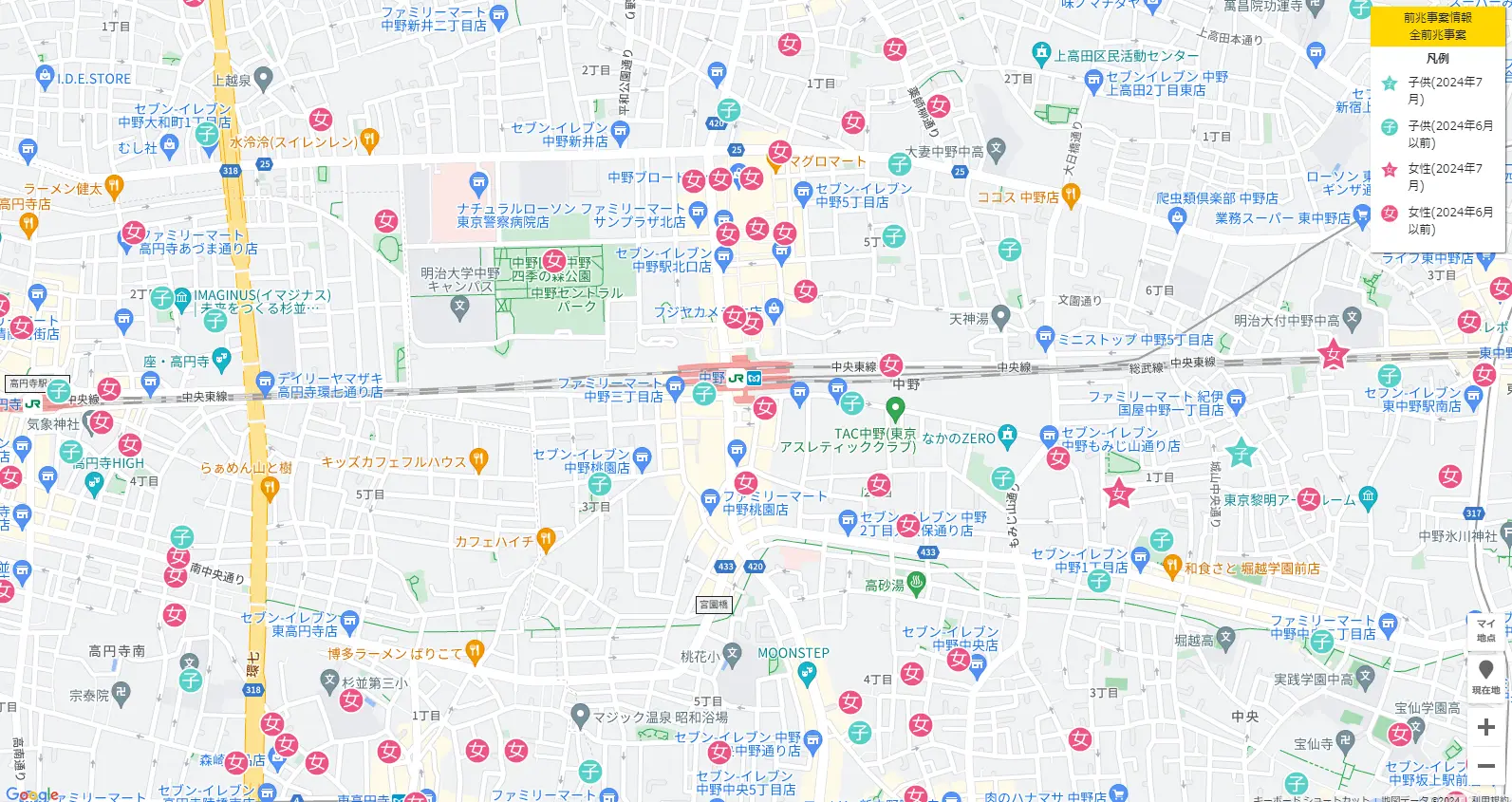Click the 上遠泉 location pin
This screenshot has height=802, width=1512.
264,78
